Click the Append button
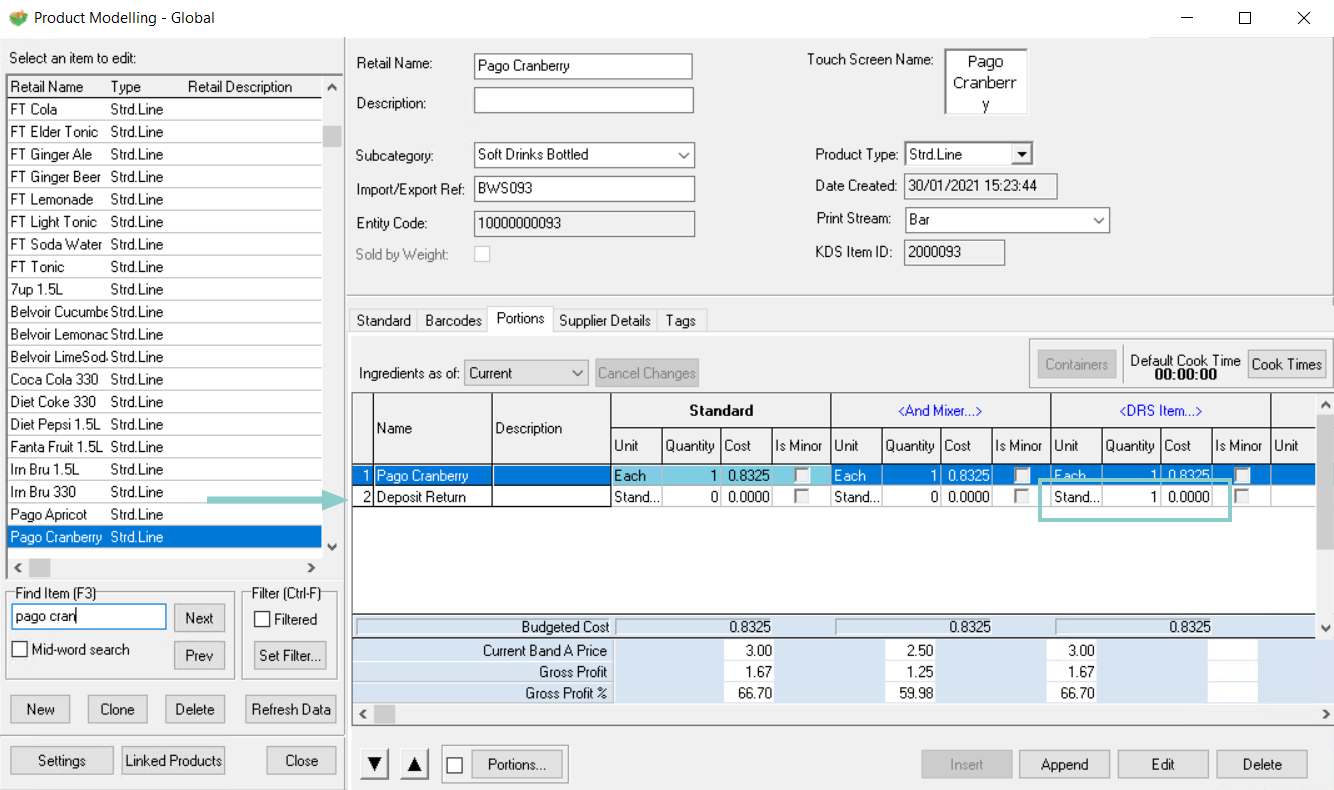The image size is (1334, 790). 1064,765
